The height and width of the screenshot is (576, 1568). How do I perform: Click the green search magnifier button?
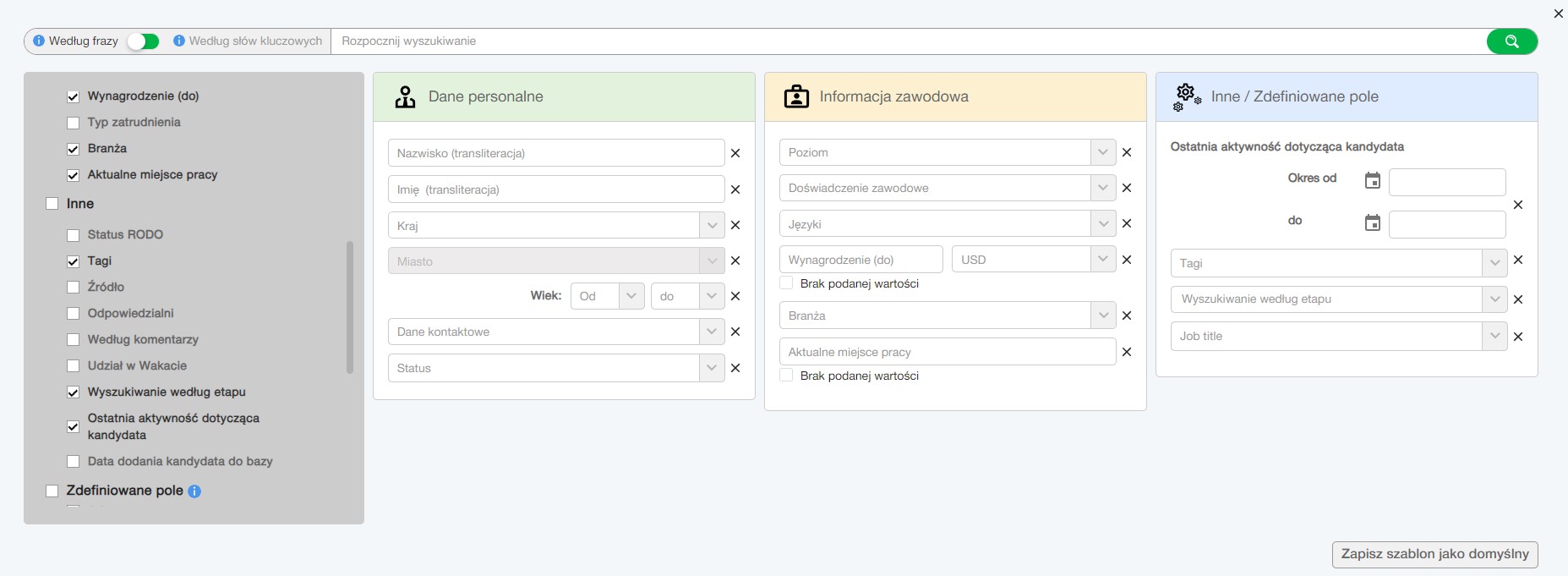(1511, 41)
